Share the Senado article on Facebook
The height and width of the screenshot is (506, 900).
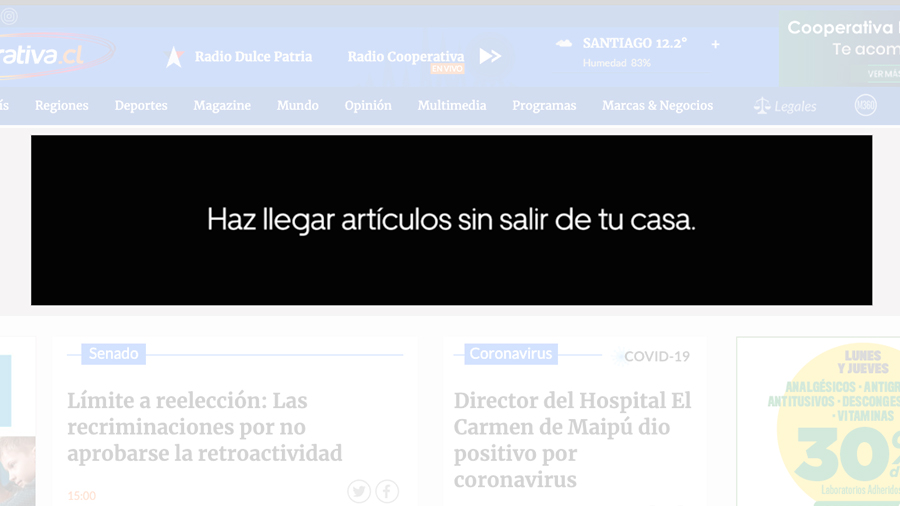(387, 491)
